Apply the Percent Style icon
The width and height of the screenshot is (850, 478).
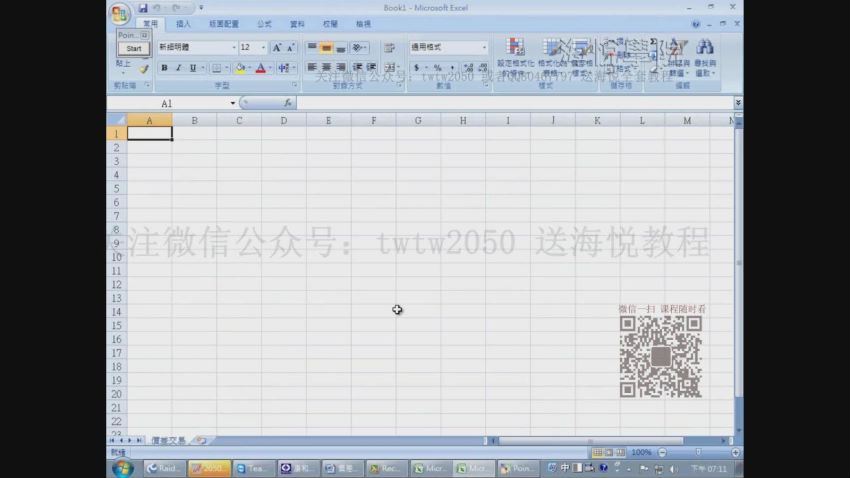click(x=437, y=68)
